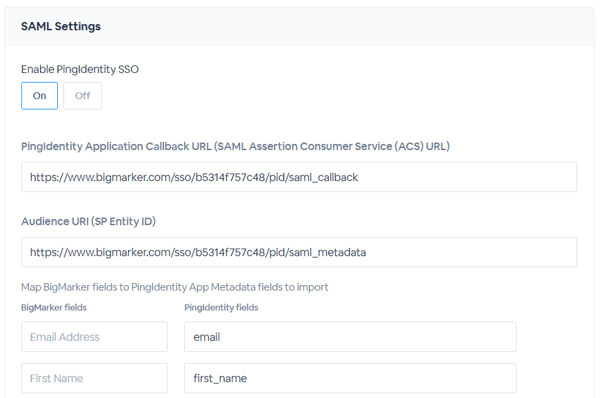Click the Map BigMarker fields description text
This screenshot has height=398, width=600.
174,287
